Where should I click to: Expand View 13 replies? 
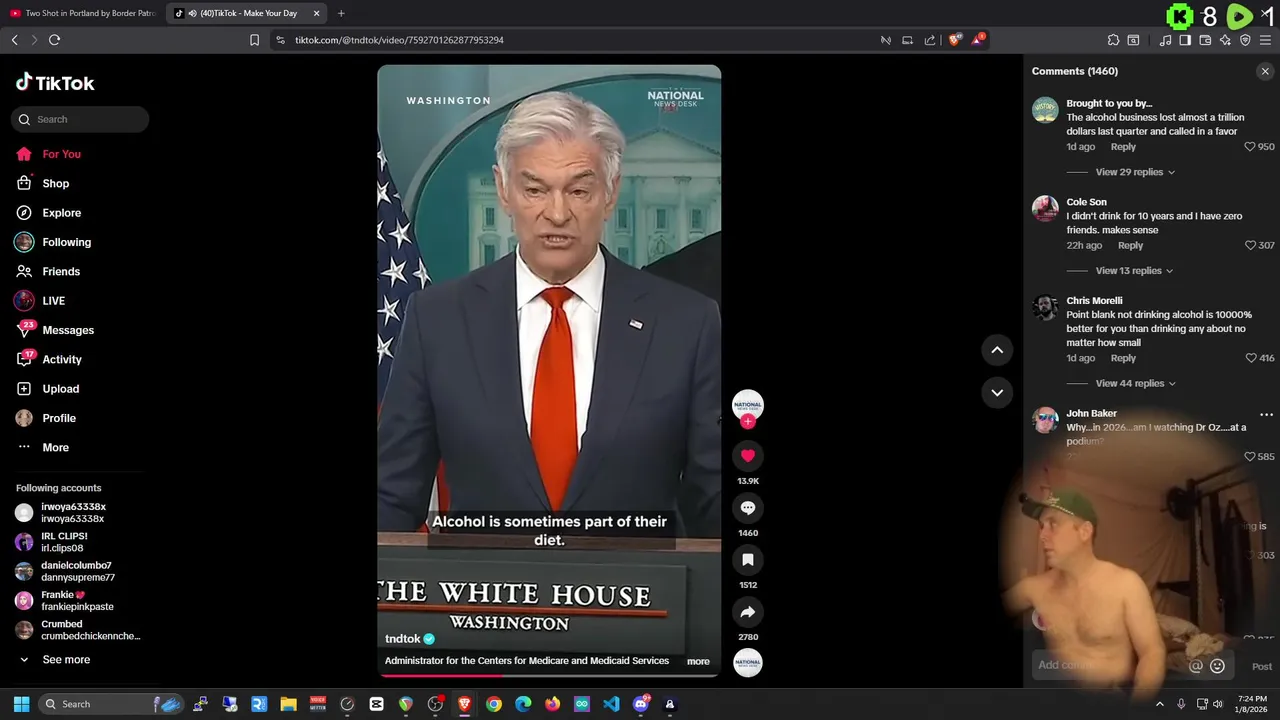(x=1134, y=271)
